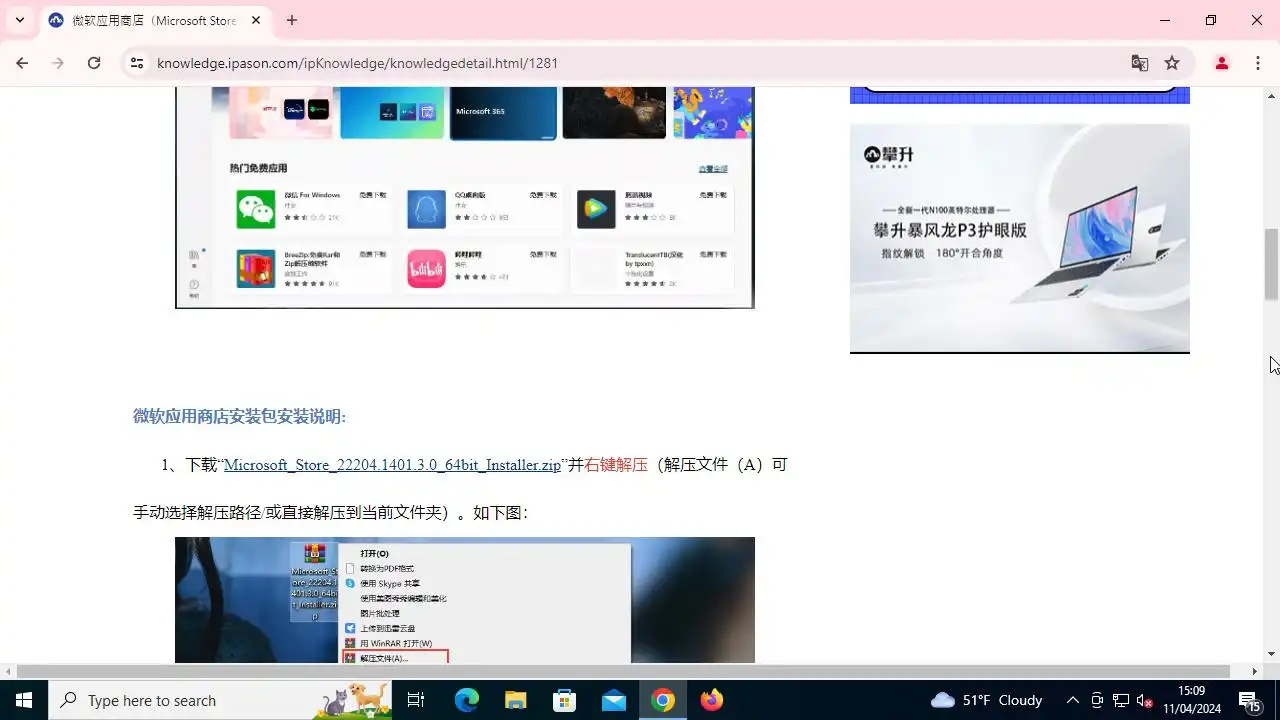Screen dimensions: 1280x720
Task: Click the horizontal scroll right arrow
Action: click(x=1255, y=671)
